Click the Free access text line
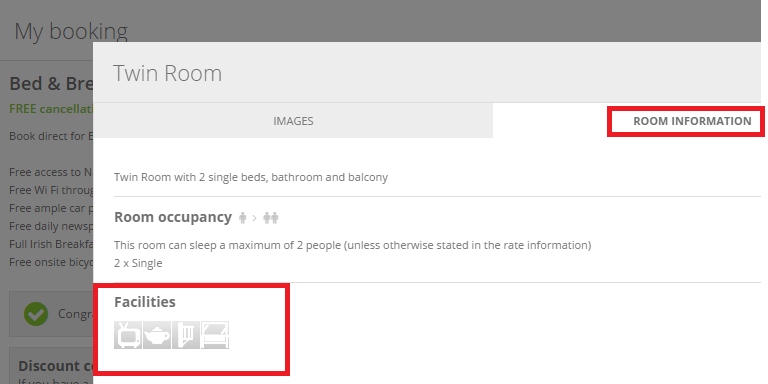 coord(51,172)
